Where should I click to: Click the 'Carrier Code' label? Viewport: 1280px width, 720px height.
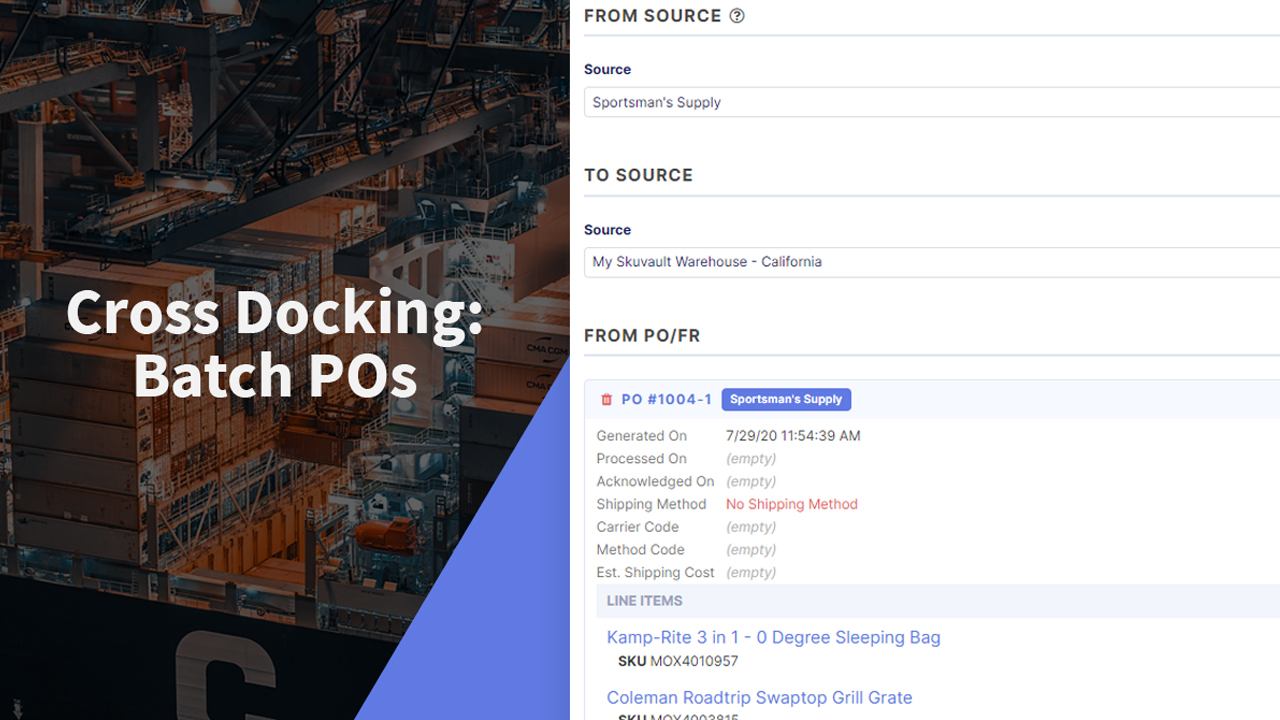coord(637,527)
